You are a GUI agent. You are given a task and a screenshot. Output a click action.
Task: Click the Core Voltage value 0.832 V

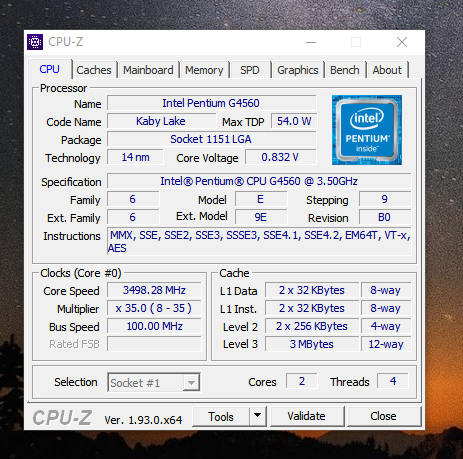[280, 157]
